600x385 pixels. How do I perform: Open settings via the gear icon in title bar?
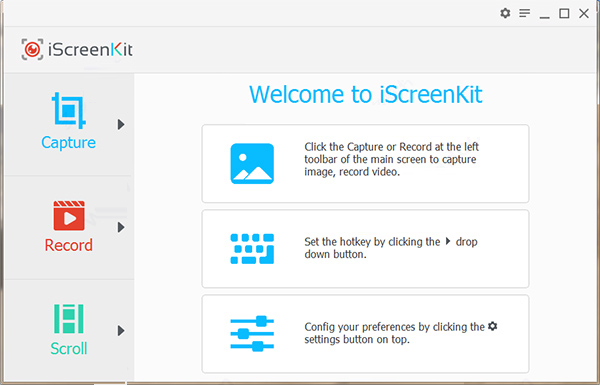[x=505, y=13]
